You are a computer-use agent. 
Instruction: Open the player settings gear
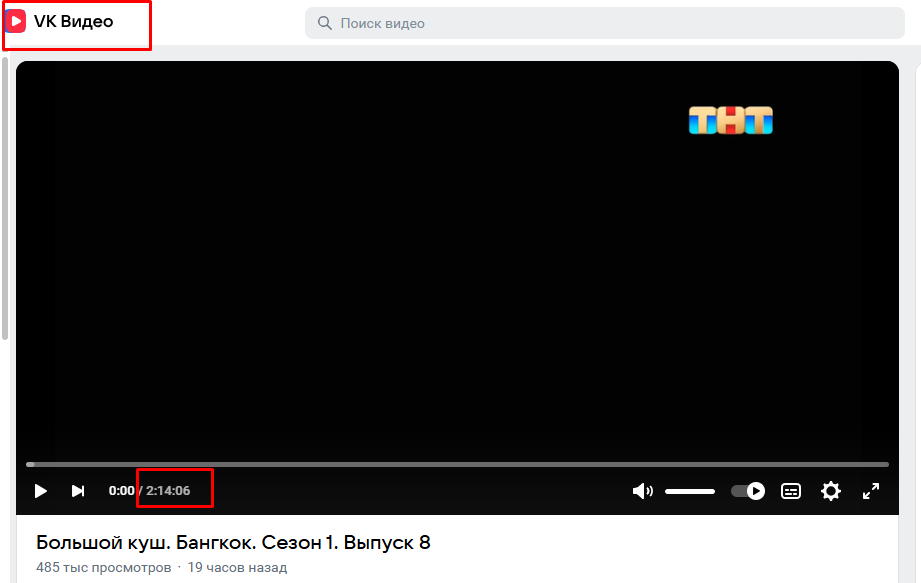pos(831,491)
